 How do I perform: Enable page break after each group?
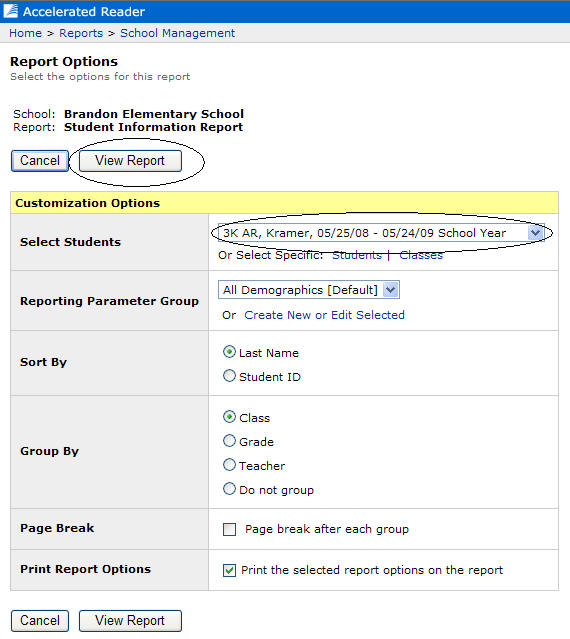tap(229, 529)
